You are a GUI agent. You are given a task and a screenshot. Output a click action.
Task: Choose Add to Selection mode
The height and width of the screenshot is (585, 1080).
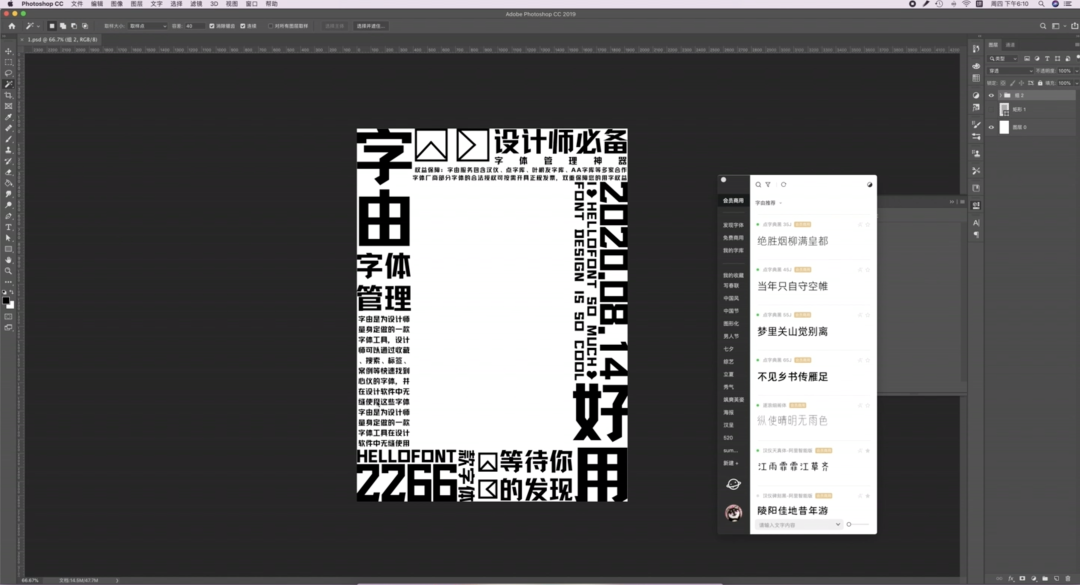[63, 26]
